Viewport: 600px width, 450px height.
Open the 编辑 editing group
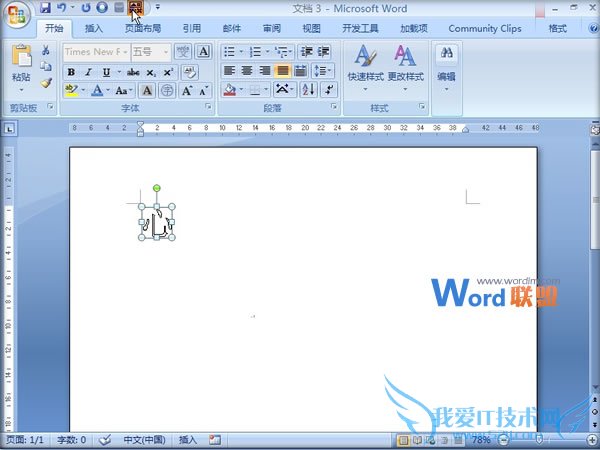pos(446,68)
